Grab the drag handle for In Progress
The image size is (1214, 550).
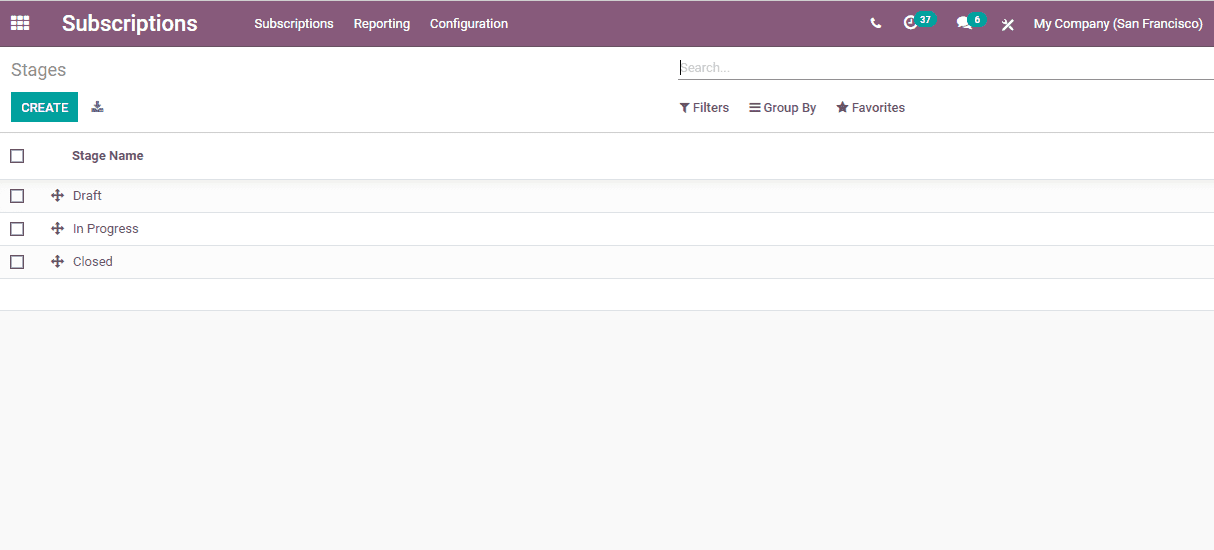pyautogui.click(x=57, y=229)
